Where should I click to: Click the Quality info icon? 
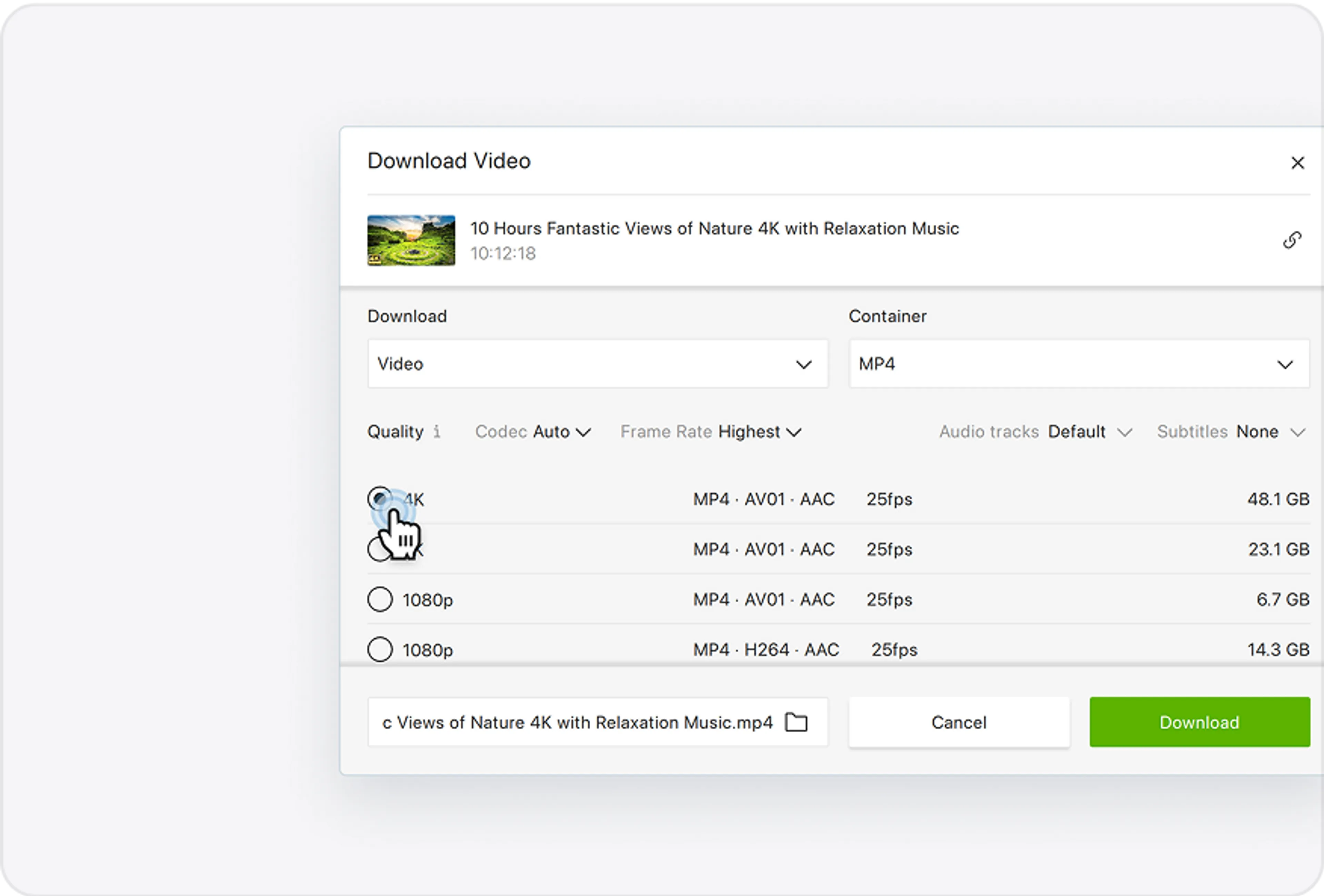[437, 431]
